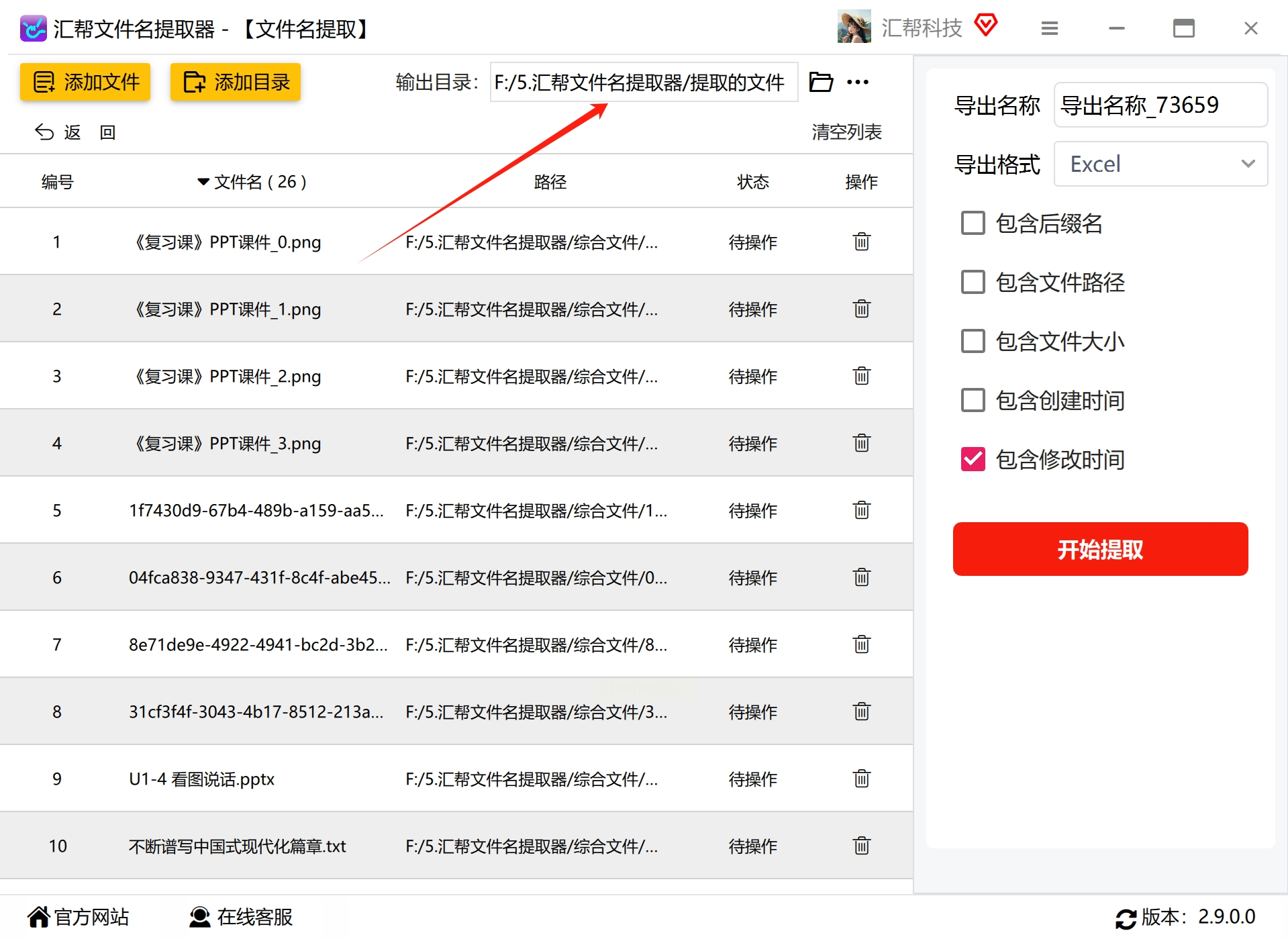Click the 导出名称 input field
This screenshot has width=1288, height=939.
[x=1160, y=105]
